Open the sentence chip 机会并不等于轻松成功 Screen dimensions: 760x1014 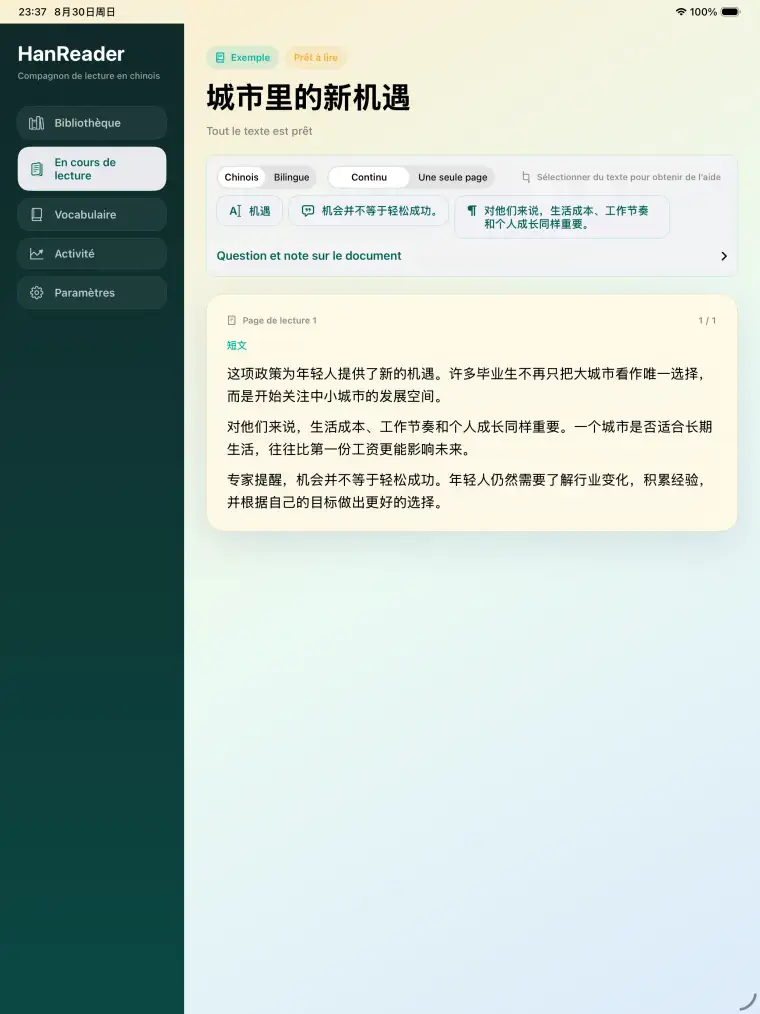pyautogui.click(x=369, y=211)
